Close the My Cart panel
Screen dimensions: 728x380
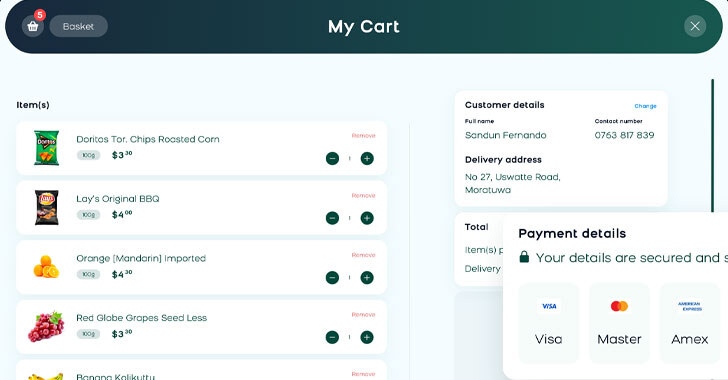[695, 26]
